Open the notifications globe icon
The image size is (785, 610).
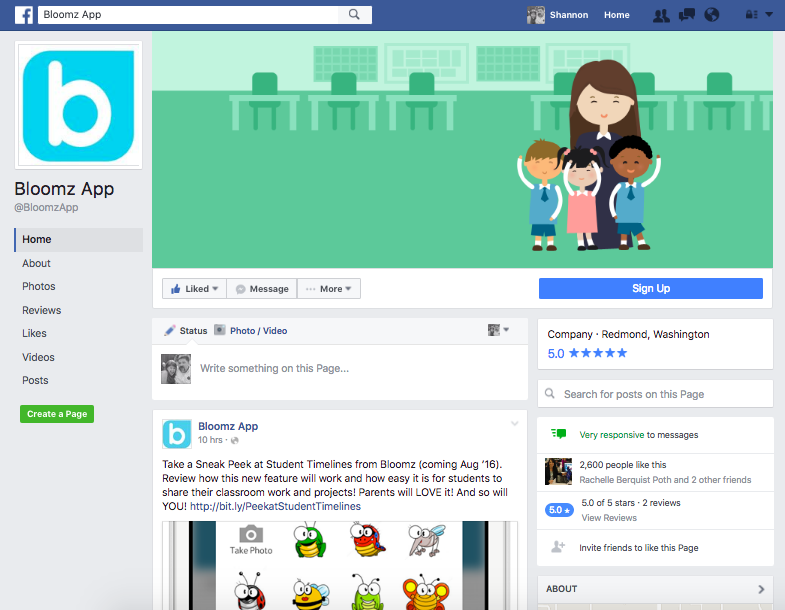point(711,15)
